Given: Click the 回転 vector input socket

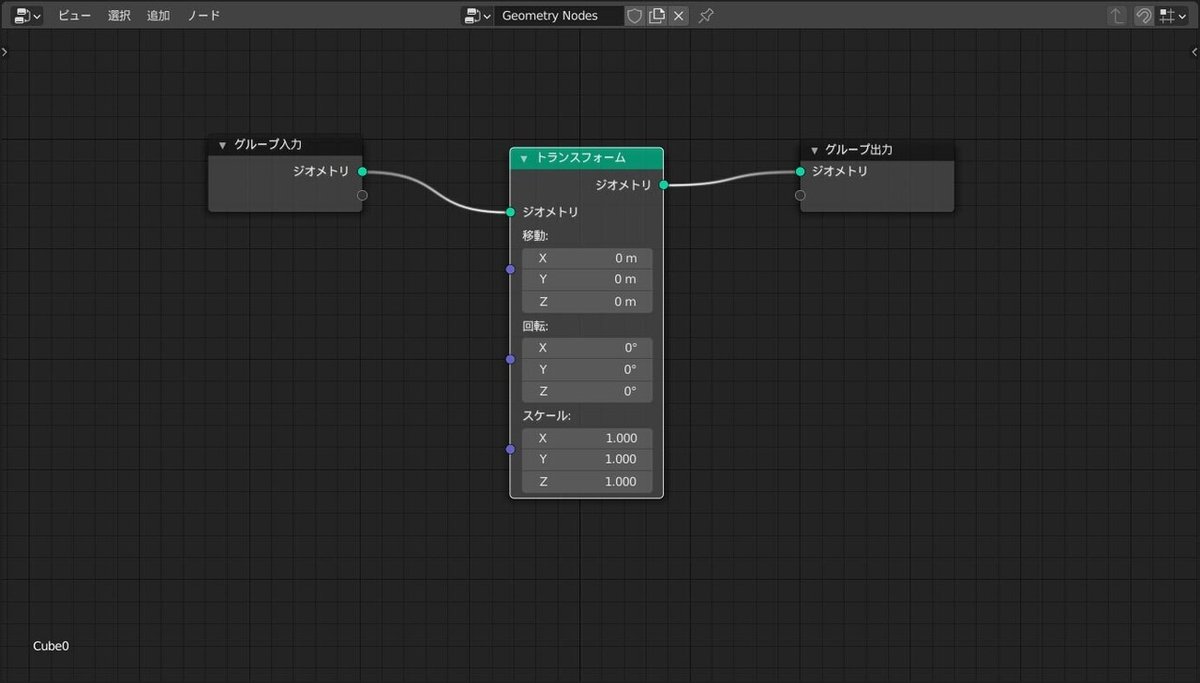Looking at the screenshot, I should pyautogui.click(x=510, y=359).
